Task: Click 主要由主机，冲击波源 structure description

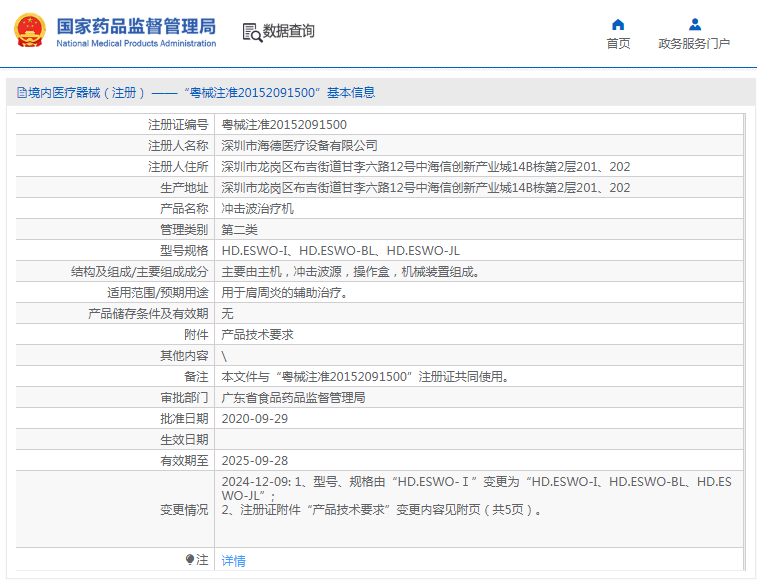Action: [x=351, y=272]
